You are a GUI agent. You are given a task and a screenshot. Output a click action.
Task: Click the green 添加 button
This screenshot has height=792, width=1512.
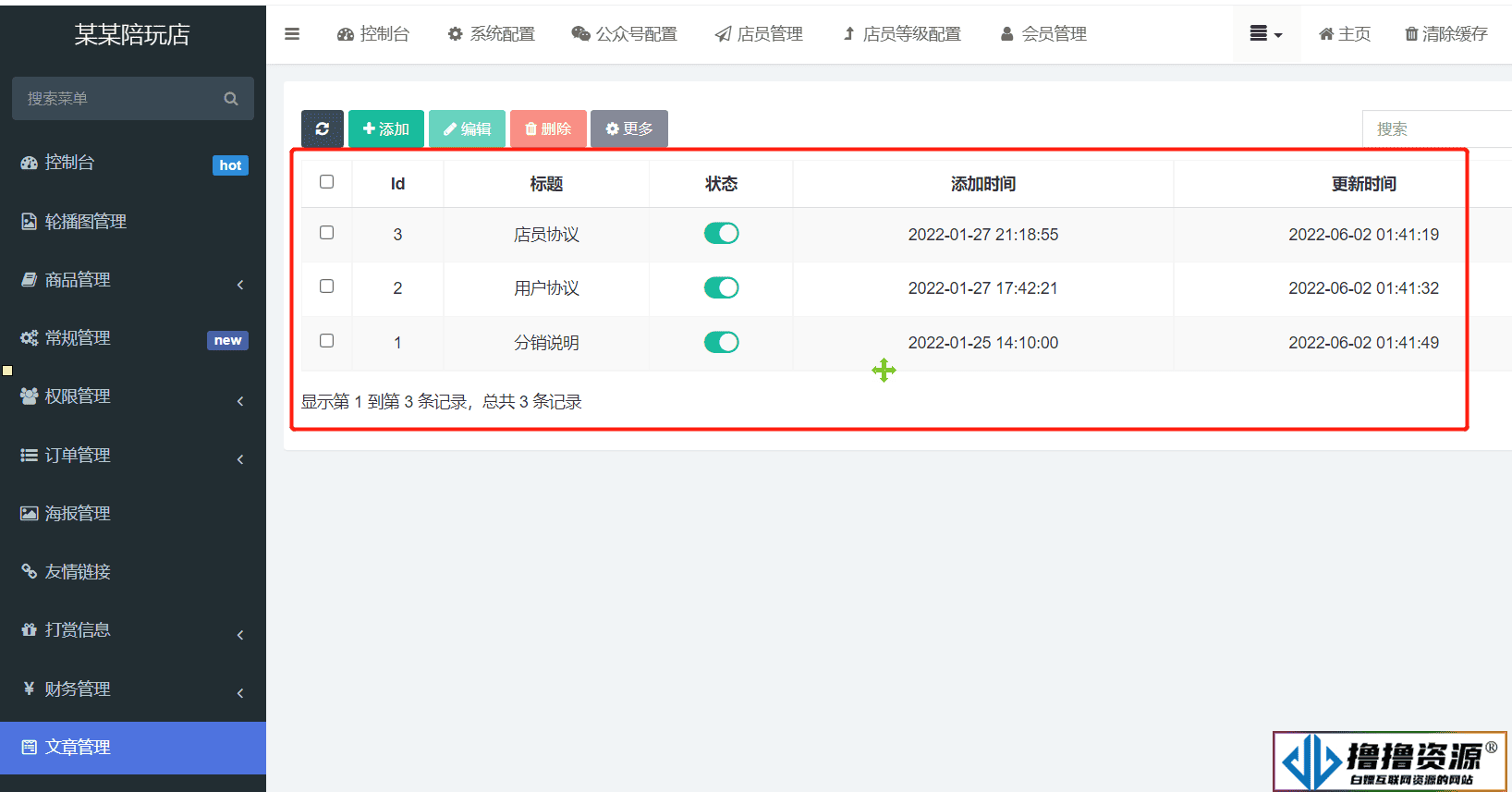386,128
